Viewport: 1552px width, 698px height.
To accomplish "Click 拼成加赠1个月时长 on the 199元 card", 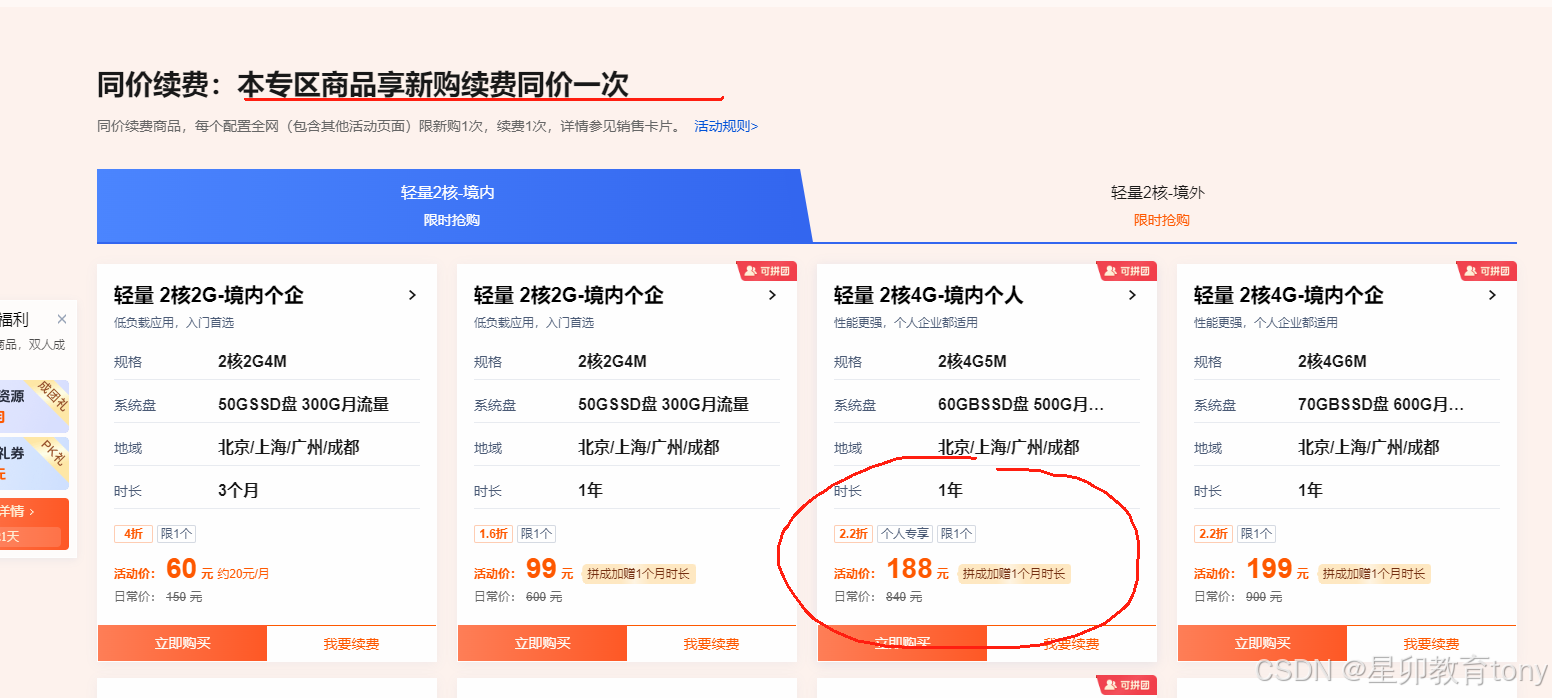I will coord(1374,574).
